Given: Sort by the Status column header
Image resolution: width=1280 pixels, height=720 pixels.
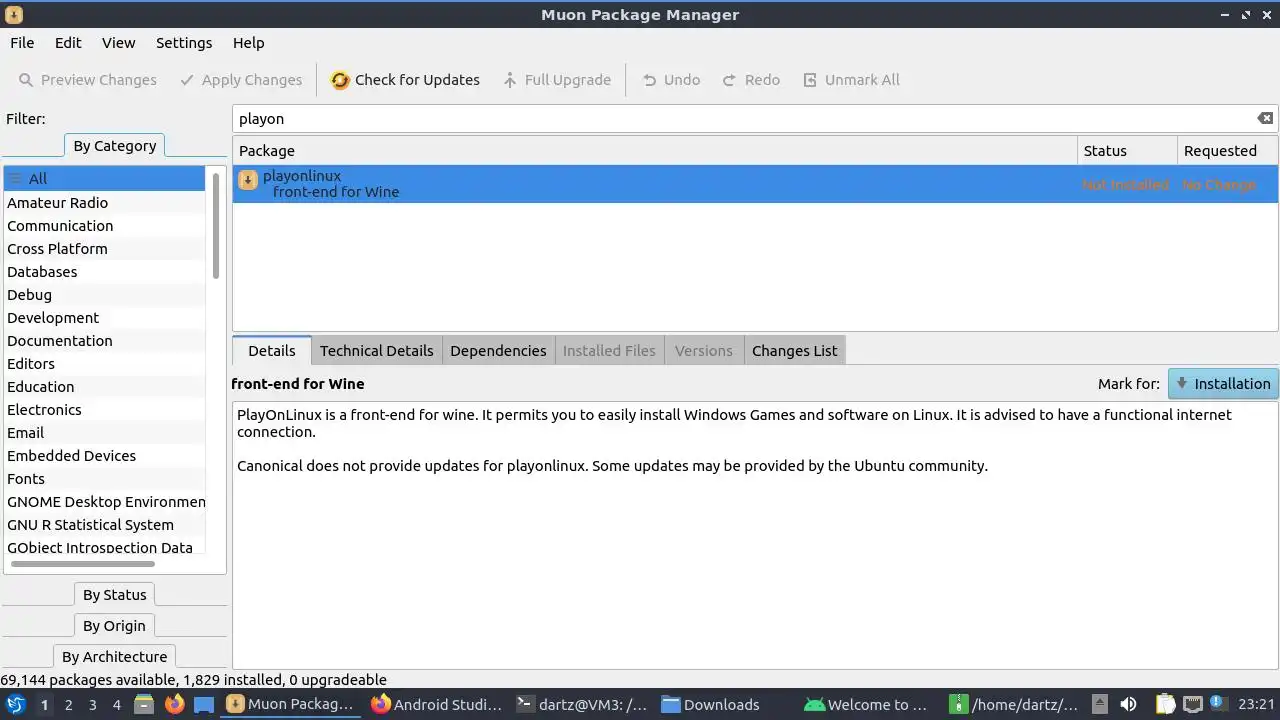Looking at the screenshot, I should coord(1127,150).
